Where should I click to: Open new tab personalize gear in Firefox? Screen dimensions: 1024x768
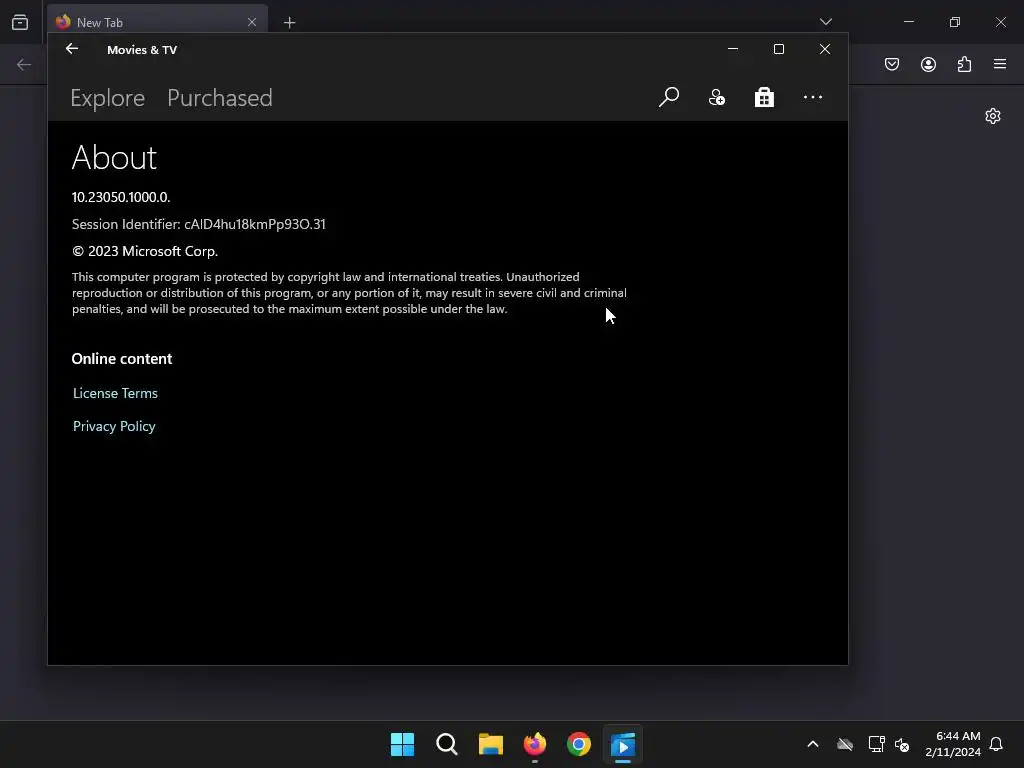coord(993,116)
